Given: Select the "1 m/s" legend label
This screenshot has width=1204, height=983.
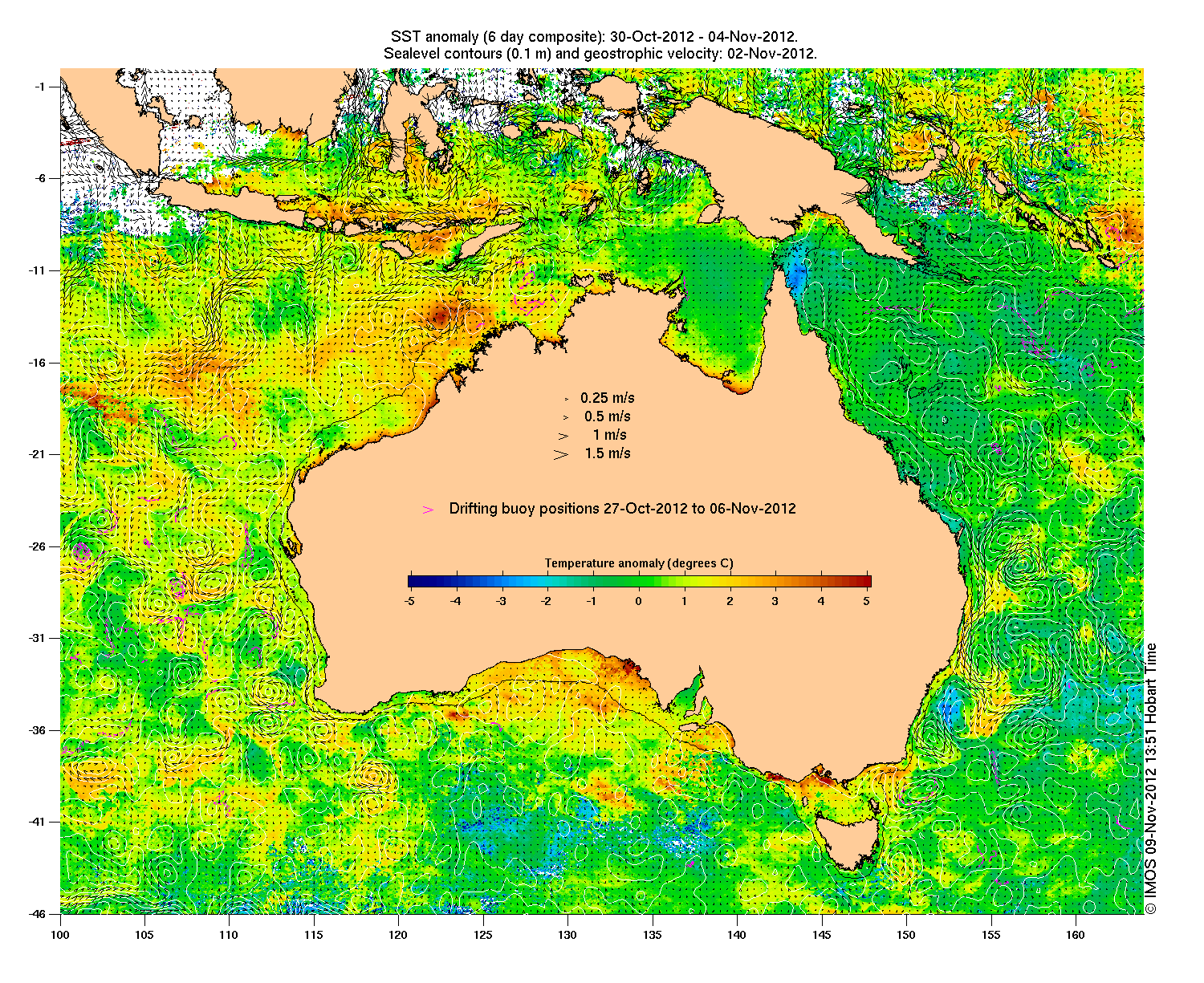Looking at the screenshot, I should [x=610, y=435].
